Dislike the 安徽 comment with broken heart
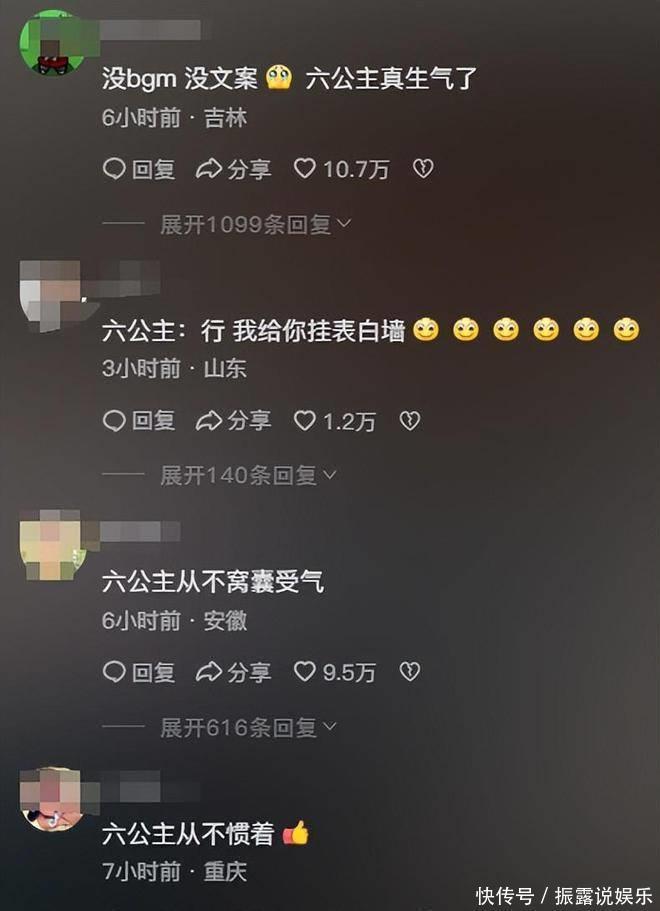Image resolution: width=660 pixels, height=911 pixels. coord(410,672)
